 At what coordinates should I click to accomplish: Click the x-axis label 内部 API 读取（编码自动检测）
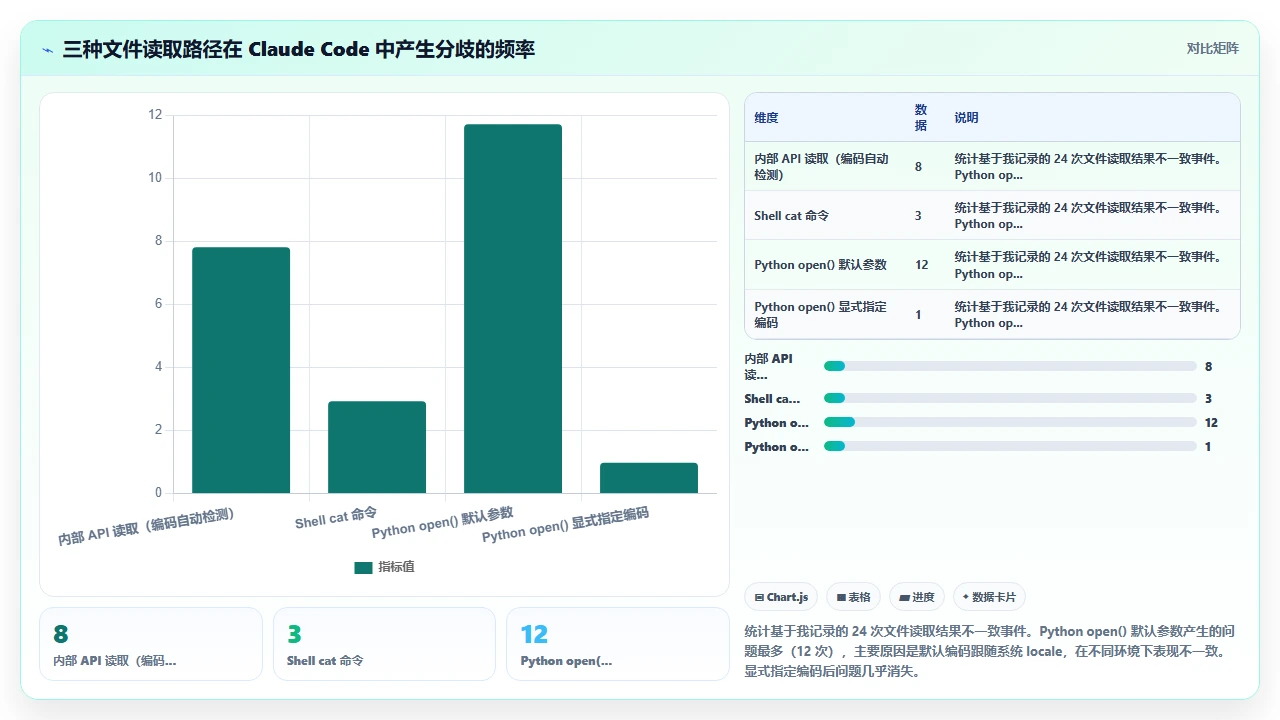pyautogui.click(x=146, y=527)
